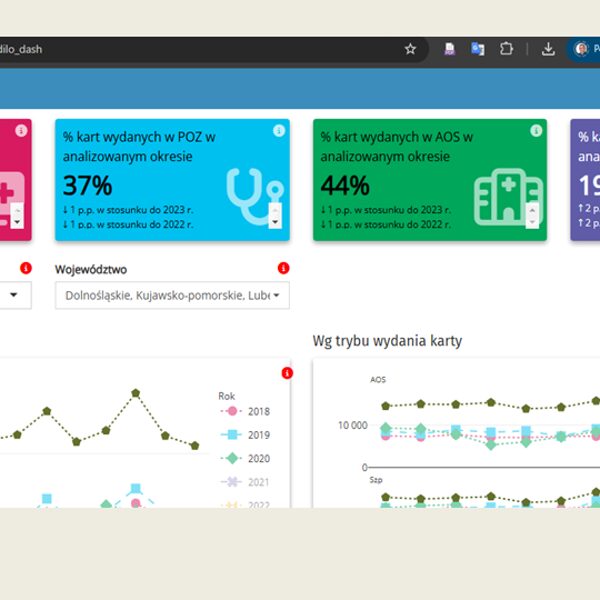The height and width of the screenshot is (600, 600).
Task: Open the browser downloads icon
Action: tap(548, 49)
